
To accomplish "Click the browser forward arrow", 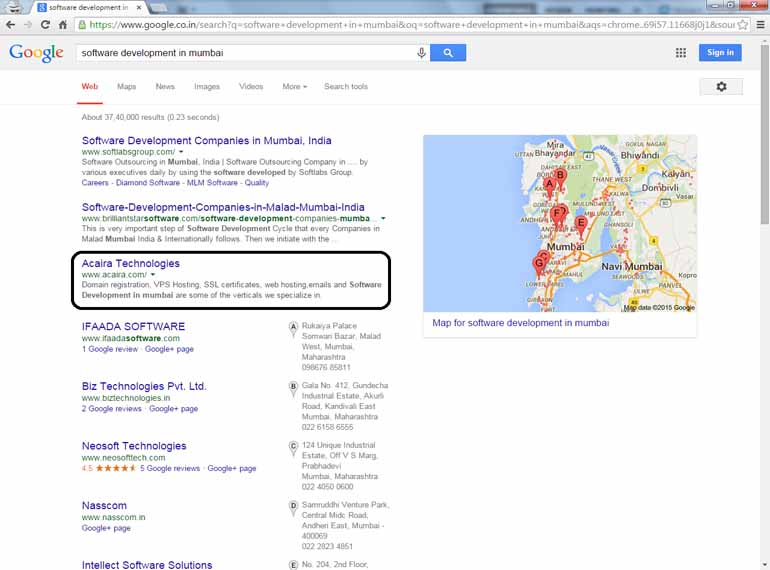I will click(28, 25).
